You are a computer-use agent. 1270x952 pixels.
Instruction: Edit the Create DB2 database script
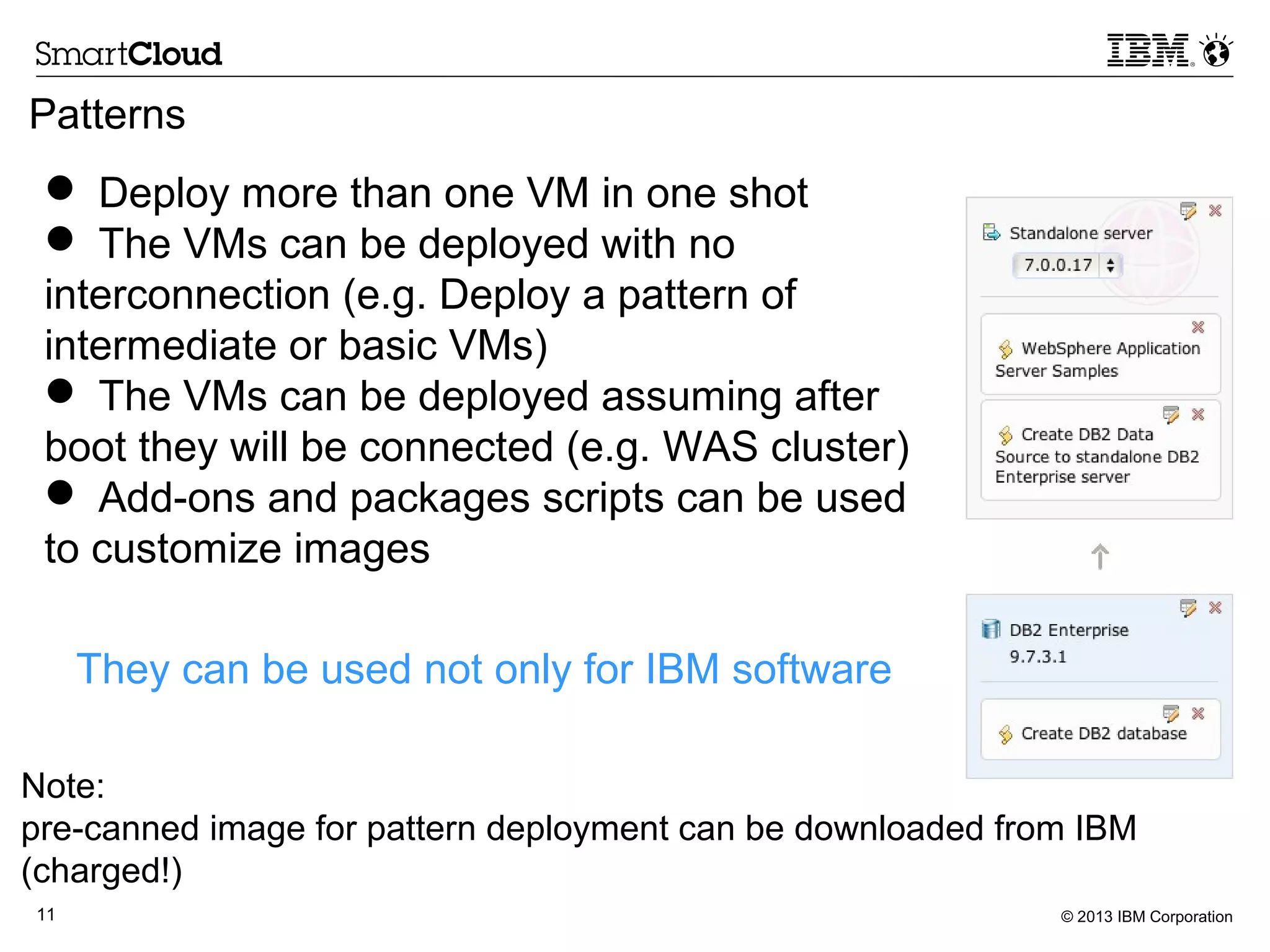1171,713
